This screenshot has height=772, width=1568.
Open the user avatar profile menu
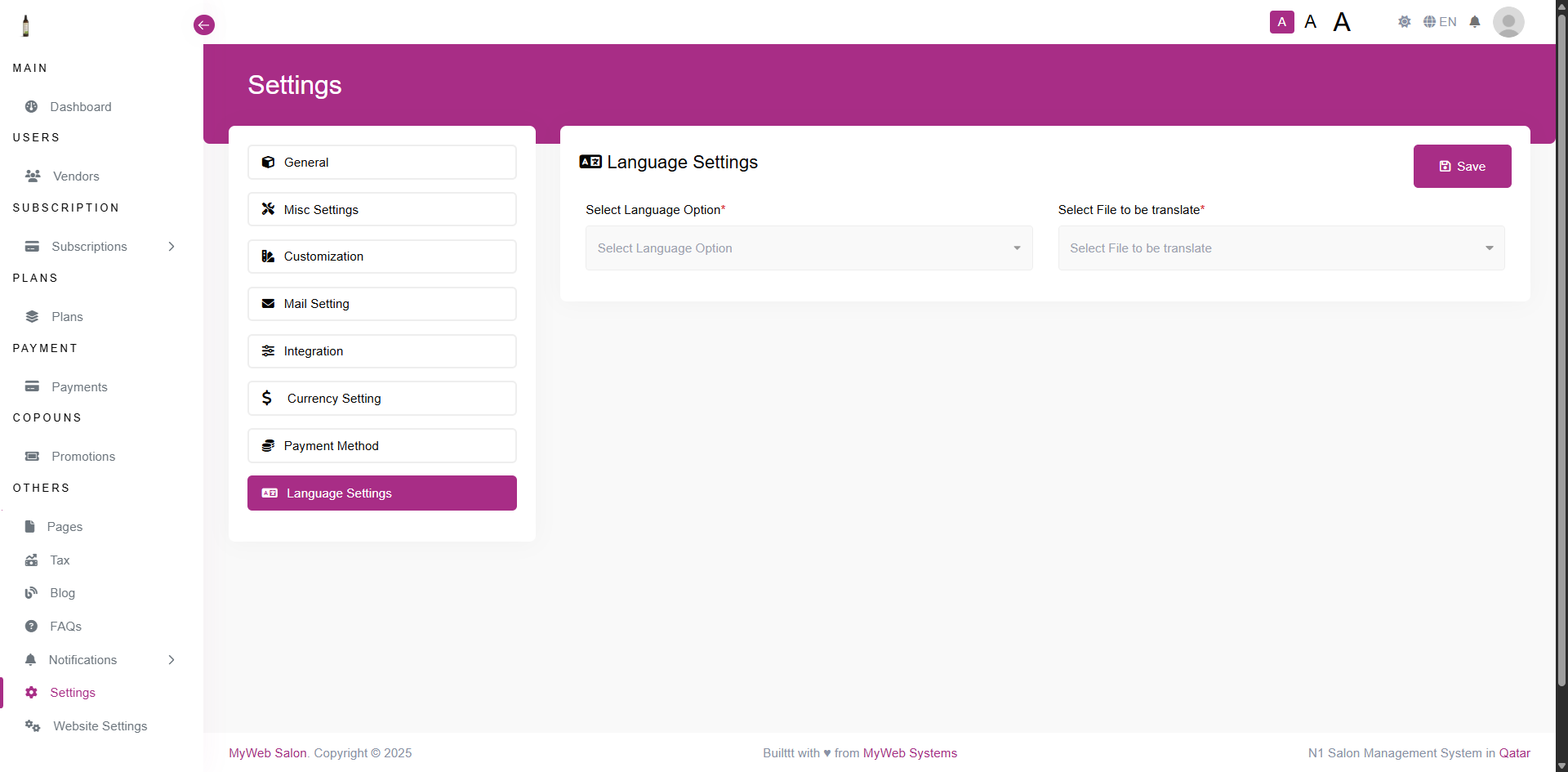pyautogui.click(x=1508, y=22)
